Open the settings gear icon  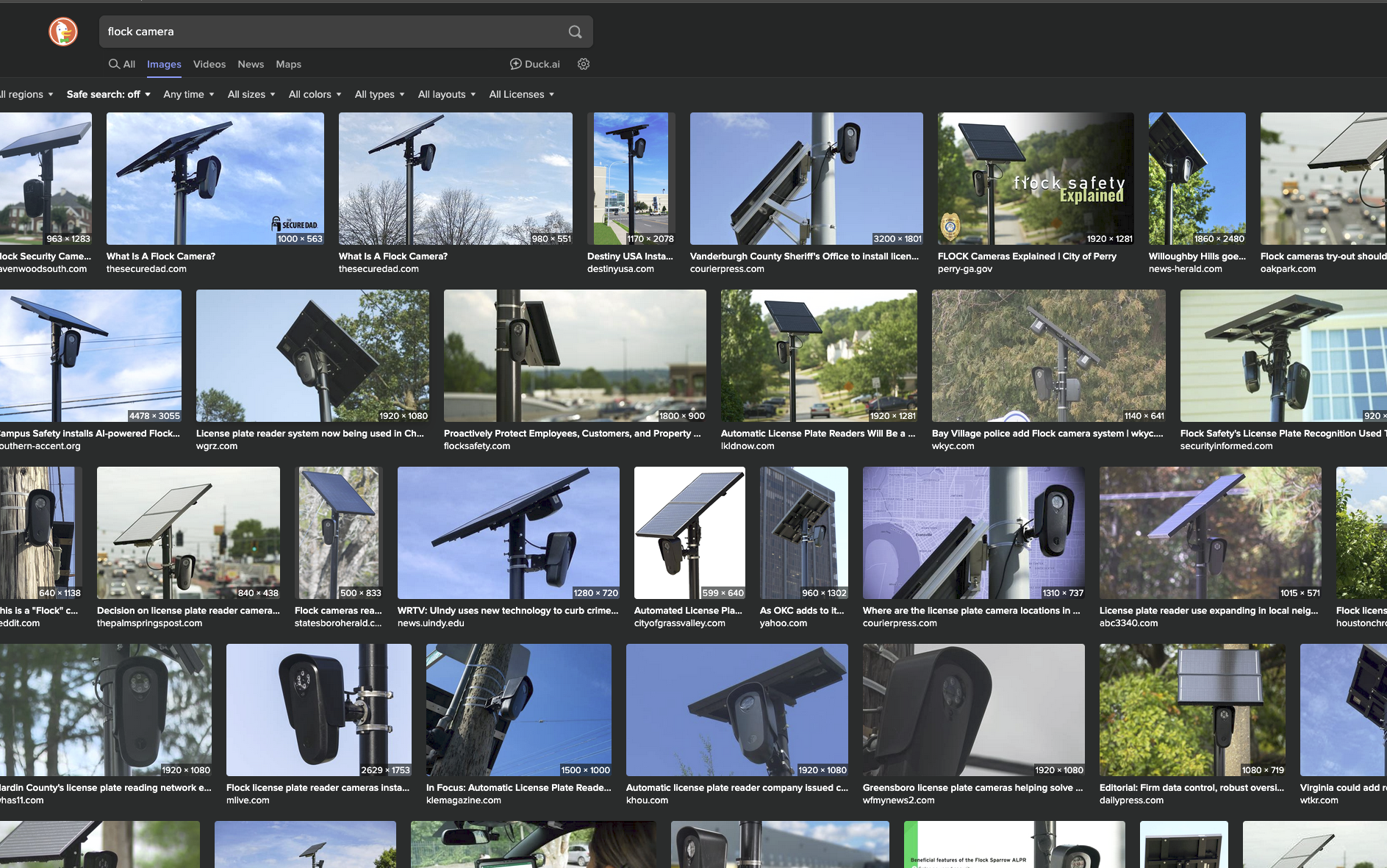pyautogui.click(x=584, y=64)
